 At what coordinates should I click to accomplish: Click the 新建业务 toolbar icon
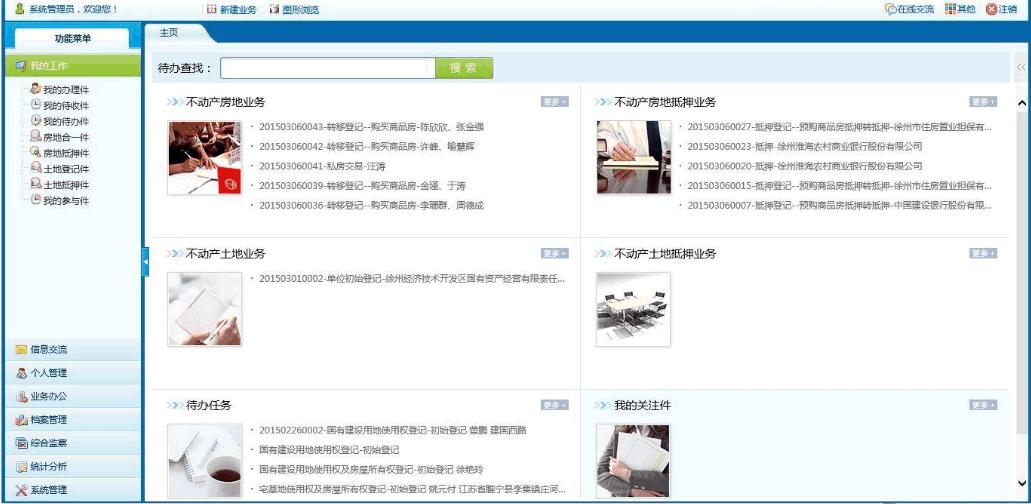pos(211,9)
